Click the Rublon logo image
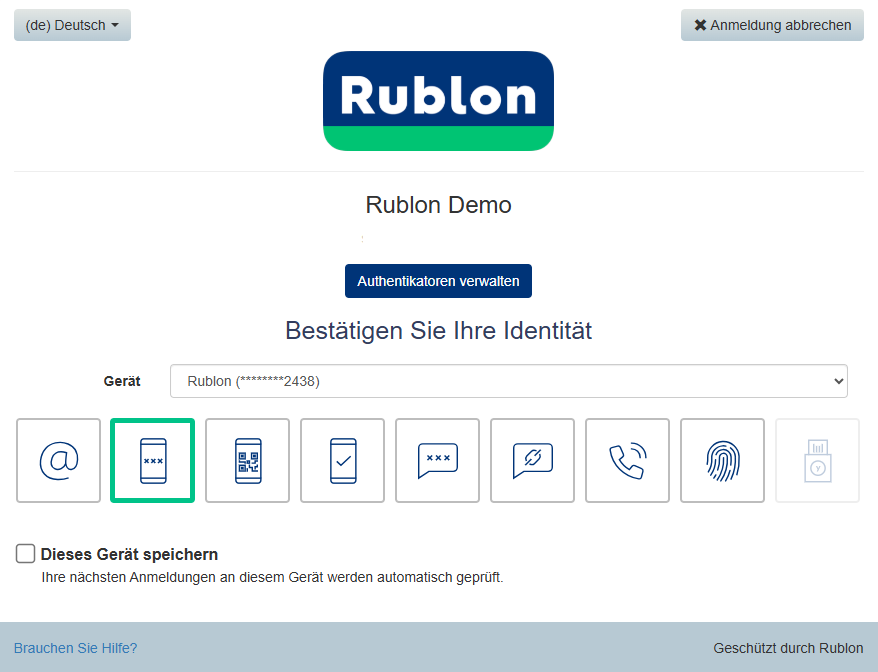878x672 pixels. coord(438,101)
